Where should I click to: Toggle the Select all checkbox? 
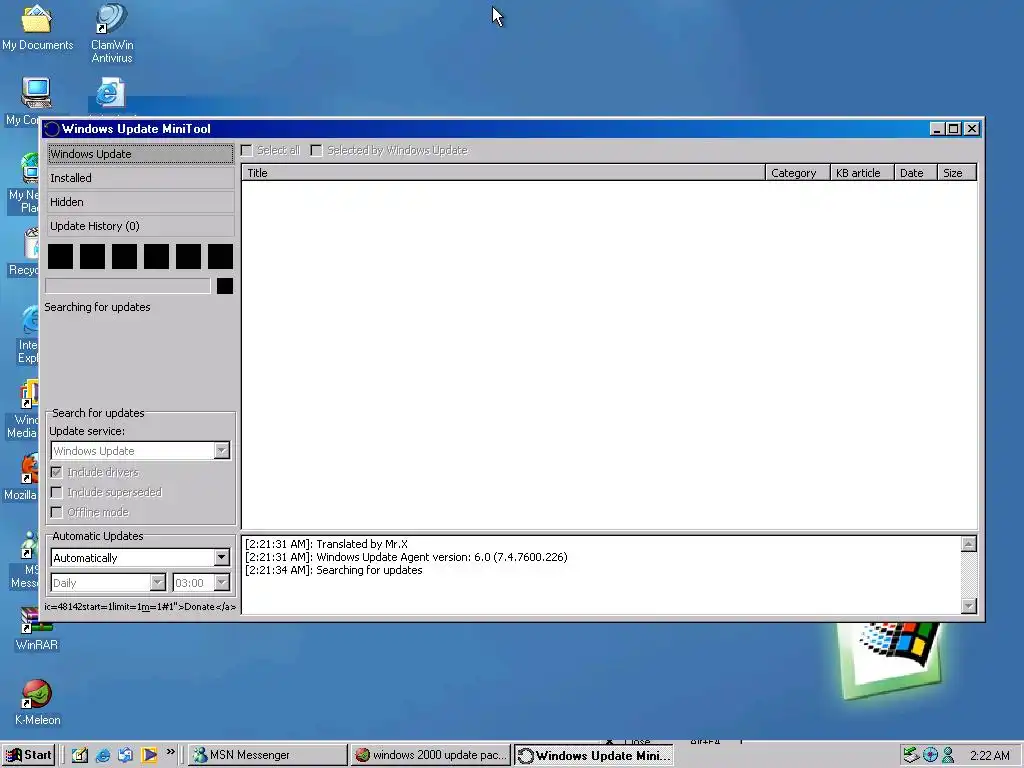click(247, 151)
